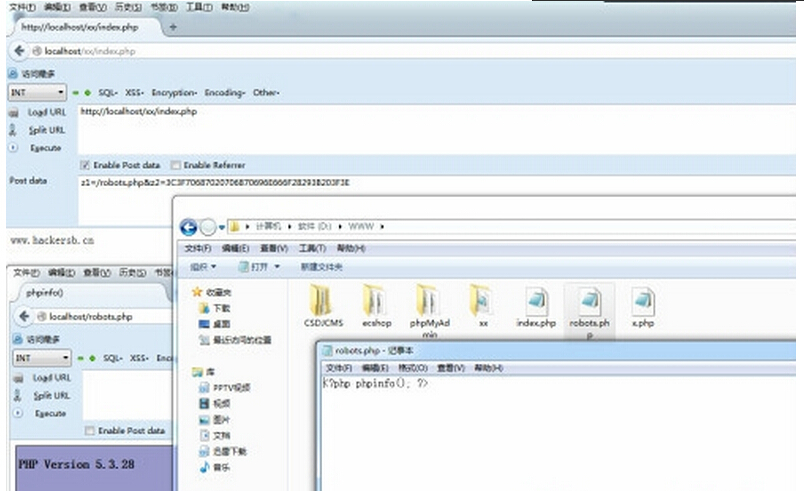Viewport: 804px width, 491px height.
Task: Open a new tab beside the index.php tab
Action: coord(173,27)
